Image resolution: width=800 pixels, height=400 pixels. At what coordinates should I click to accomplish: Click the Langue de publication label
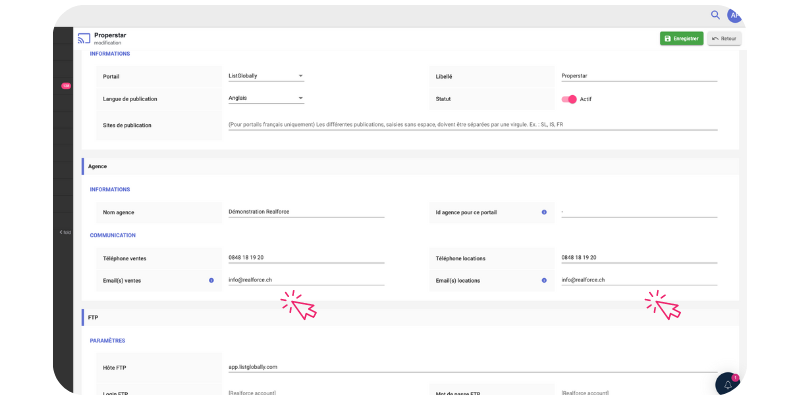130,99
